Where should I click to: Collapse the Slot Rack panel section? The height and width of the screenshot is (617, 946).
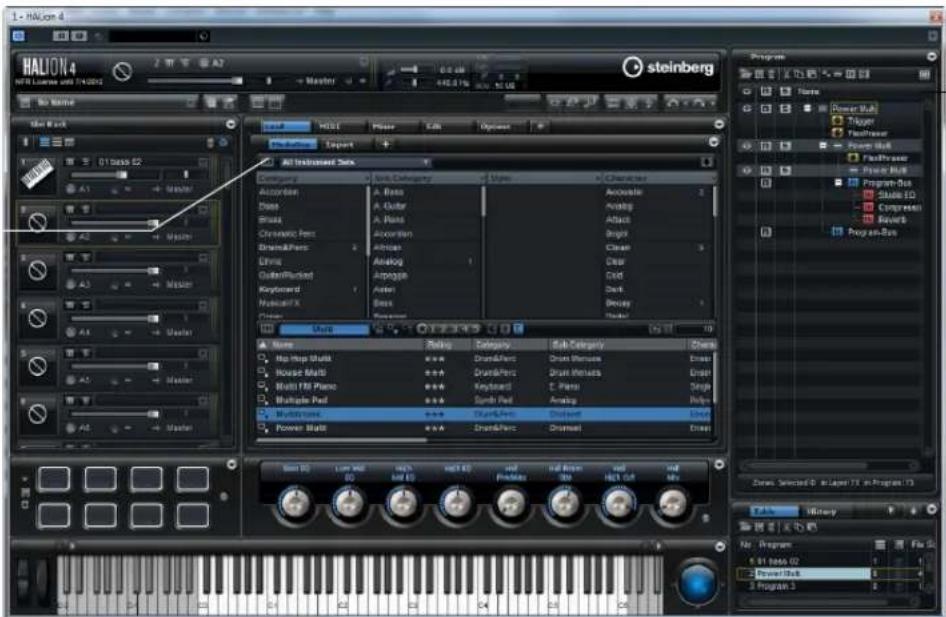coord(230,124)
